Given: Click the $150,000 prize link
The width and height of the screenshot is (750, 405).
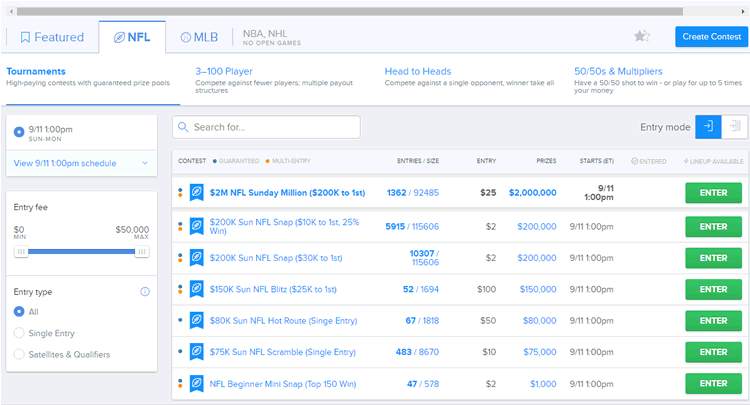Looking at the screenshot, I should [538, 289].
